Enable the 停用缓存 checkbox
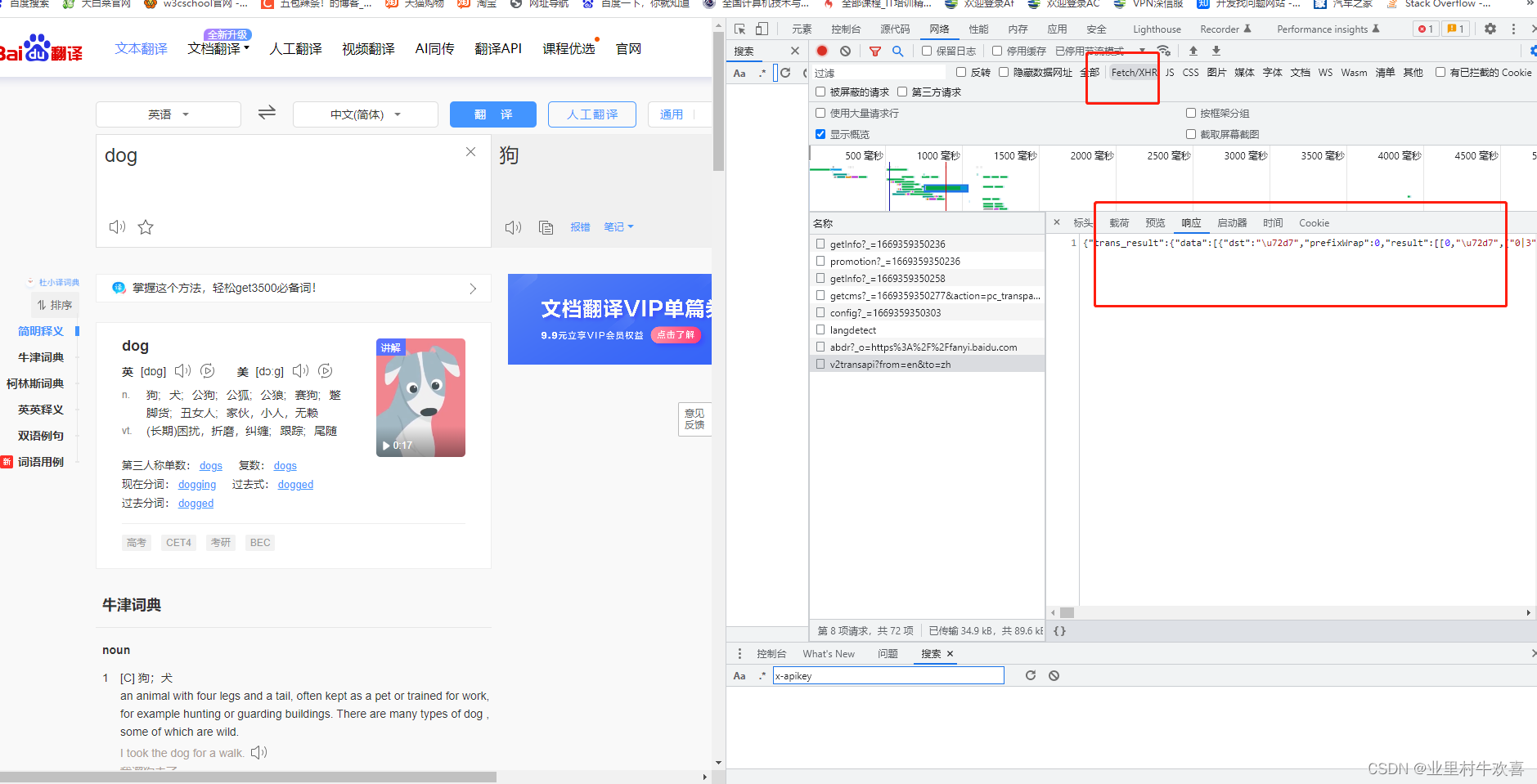Image resolution: width=1537 pixels, height=784 pixels. pyautogui.click(x=997, y=51)
